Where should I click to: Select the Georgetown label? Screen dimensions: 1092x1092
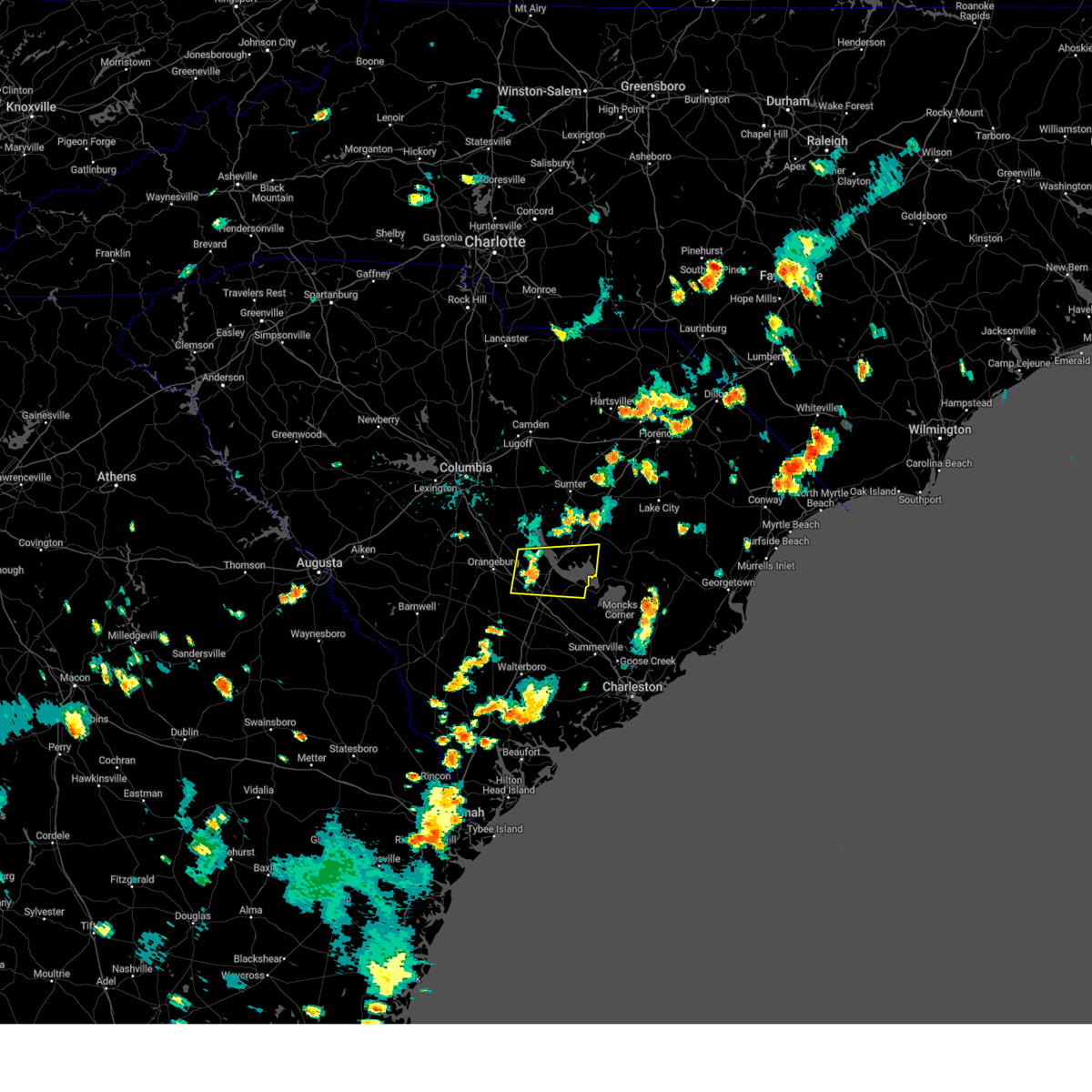[x=728, y=582]
